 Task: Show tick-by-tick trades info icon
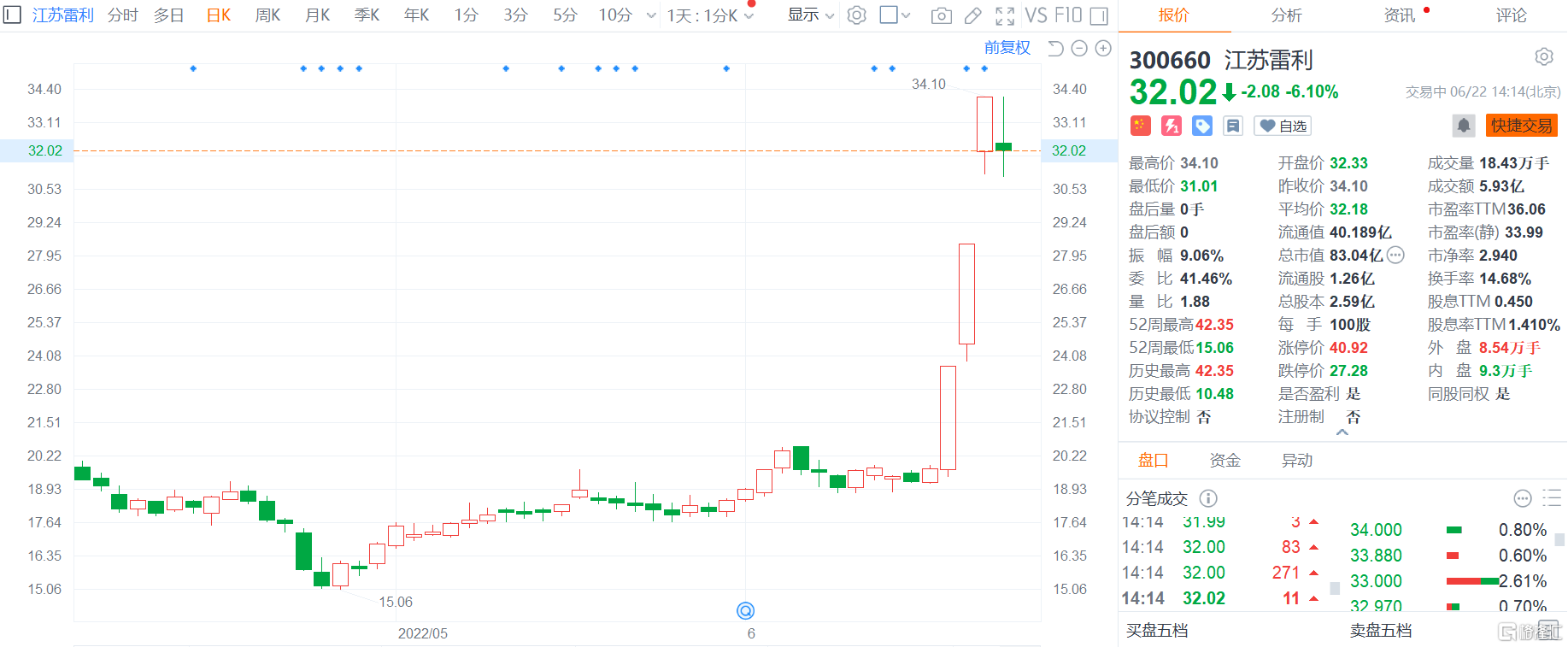1208,498
